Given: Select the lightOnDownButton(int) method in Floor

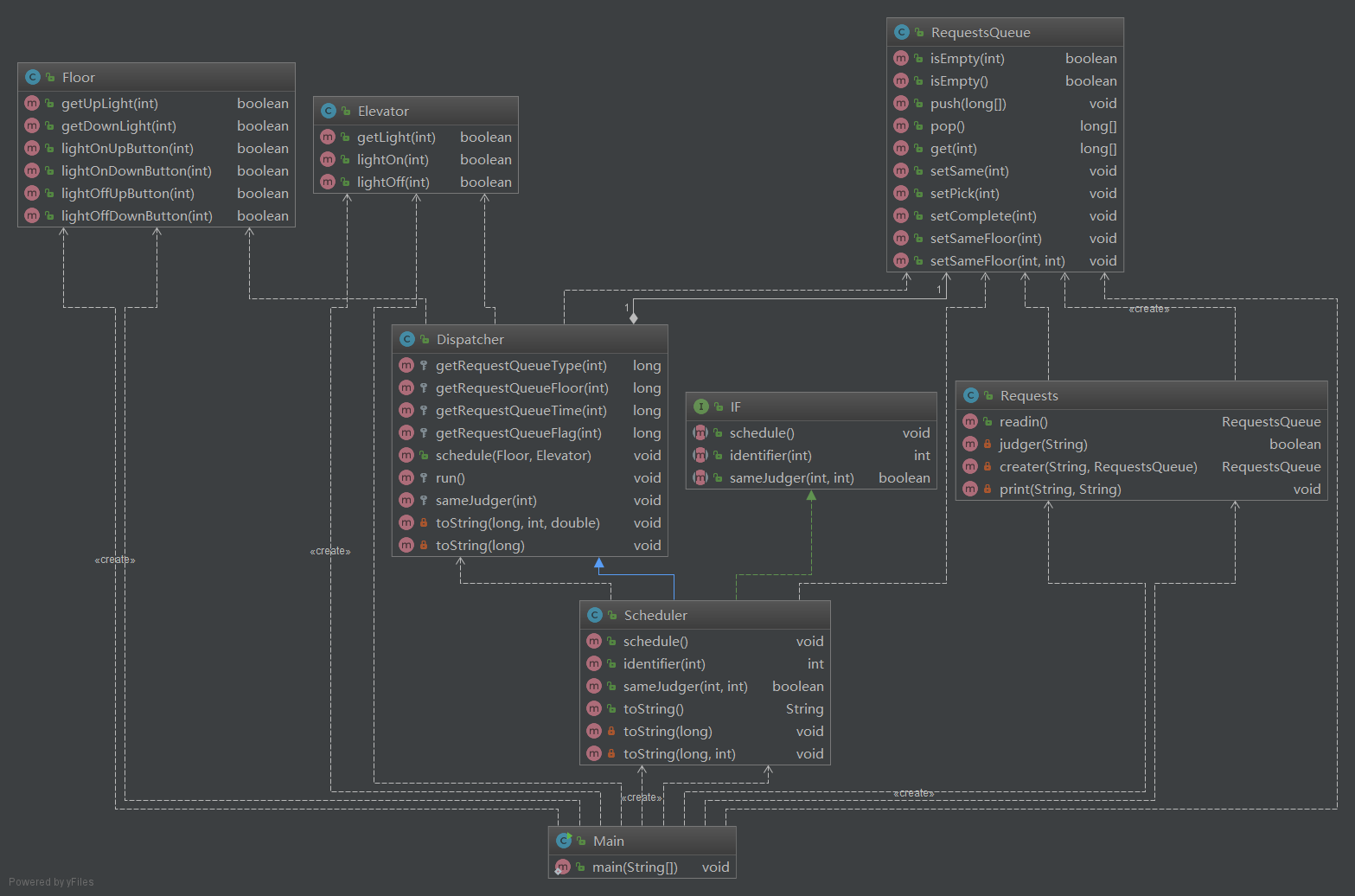Looking at the screenshot, I should point(136,170).
